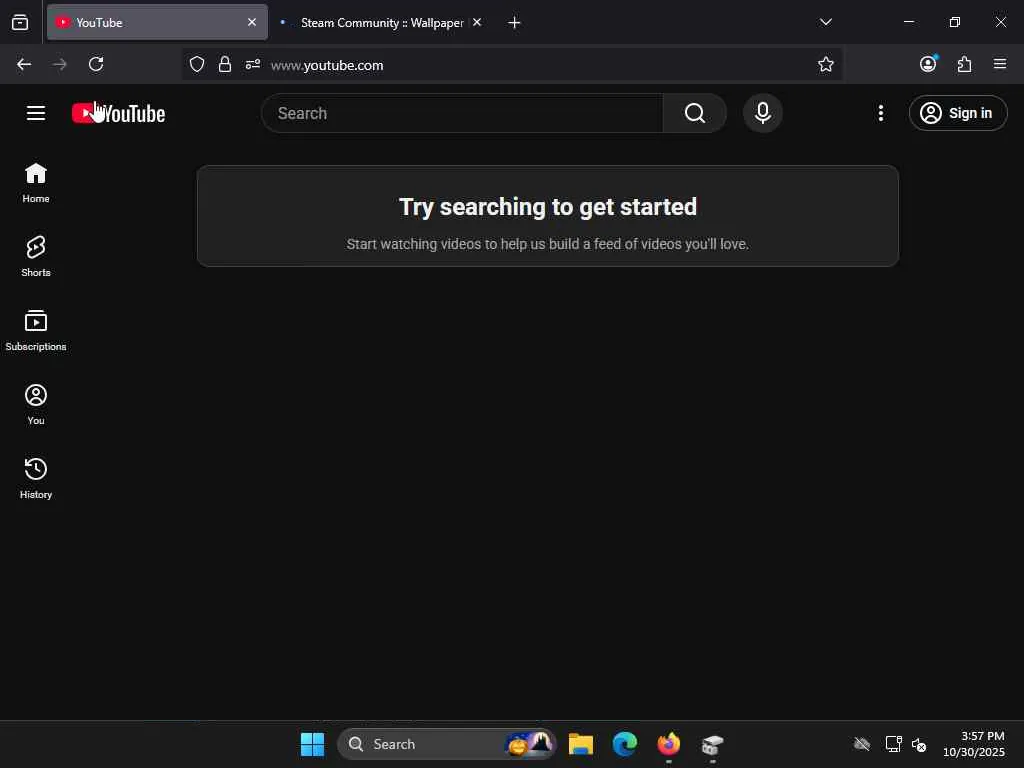Image resolution: width=1024 pixels, height=768 pixels.
Task: Open Subscriptions in sidebar
Action: pyautogui.click(x=36, y=330)
